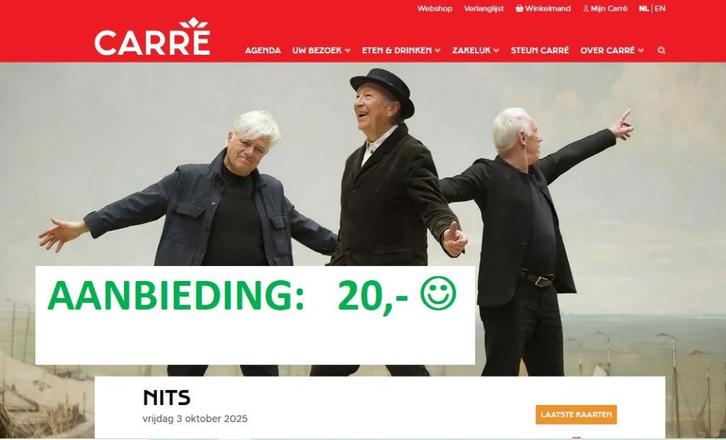
Task: Expand the Eten & Drinken dropdown menu
Action: point(401,50)
